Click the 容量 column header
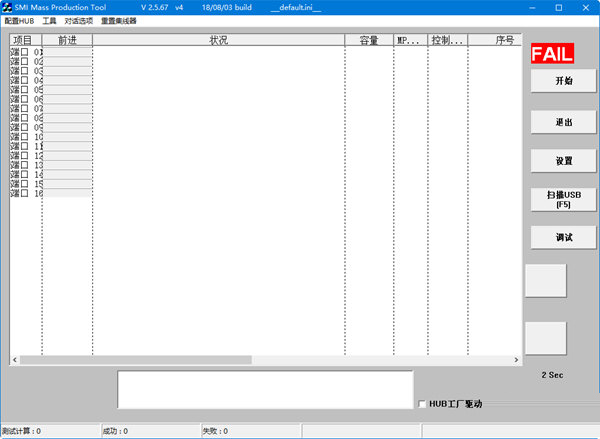This screenshot has width=600, height=439. 368,40
